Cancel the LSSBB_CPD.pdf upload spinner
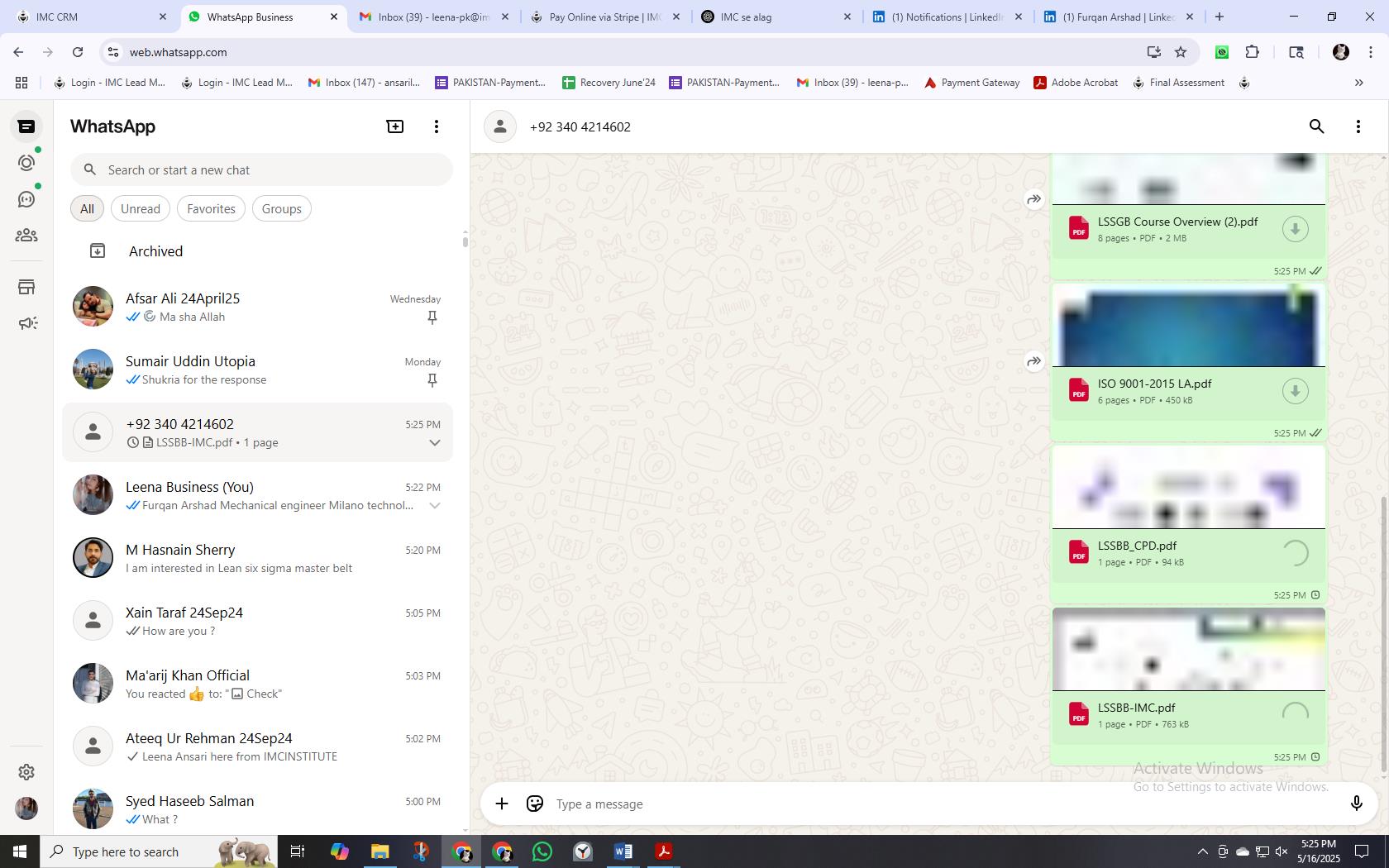This screenshot has height=868, width=1389. point(1296,553)
